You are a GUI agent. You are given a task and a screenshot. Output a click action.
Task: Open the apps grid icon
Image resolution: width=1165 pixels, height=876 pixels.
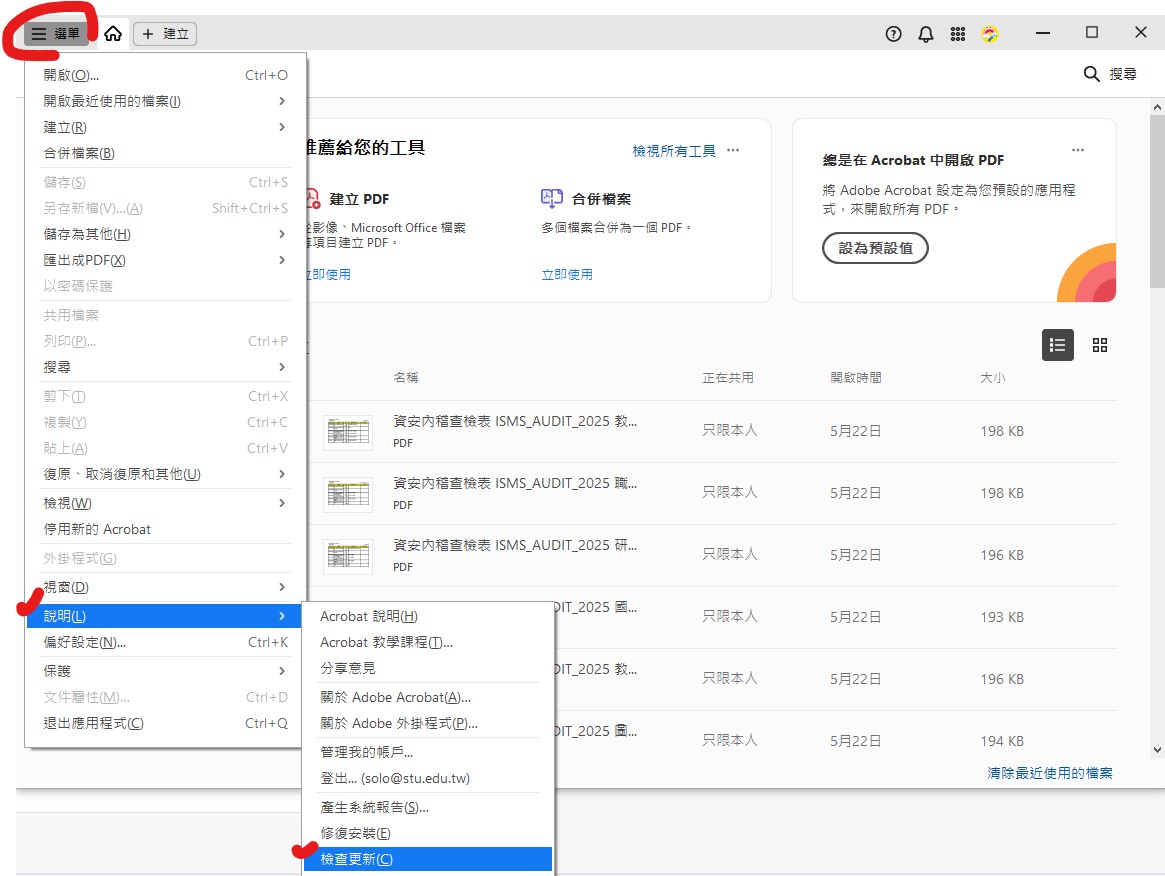tap(958, 33)
